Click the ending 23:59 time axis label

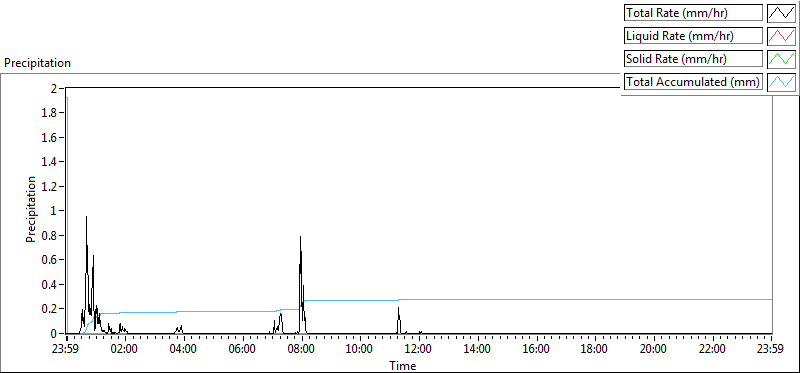click(x=770, y=350)
